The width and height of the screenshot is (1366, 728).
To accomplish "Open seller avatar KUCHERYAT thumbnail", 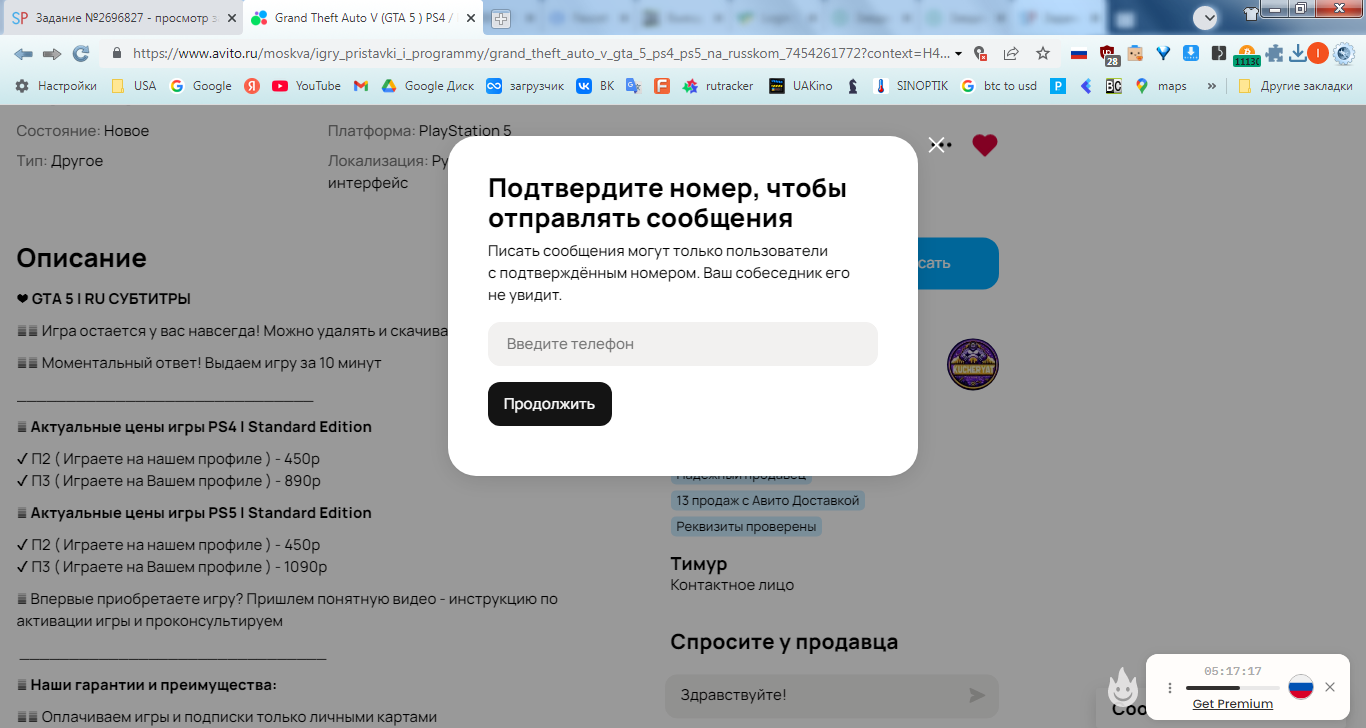I will [x=973, y=364].
